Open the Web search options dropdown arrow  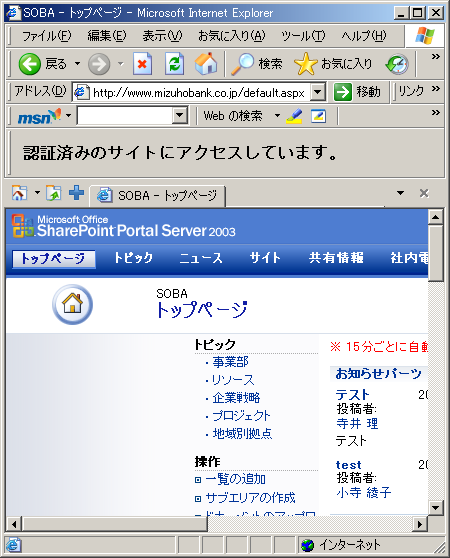point(277,116)
